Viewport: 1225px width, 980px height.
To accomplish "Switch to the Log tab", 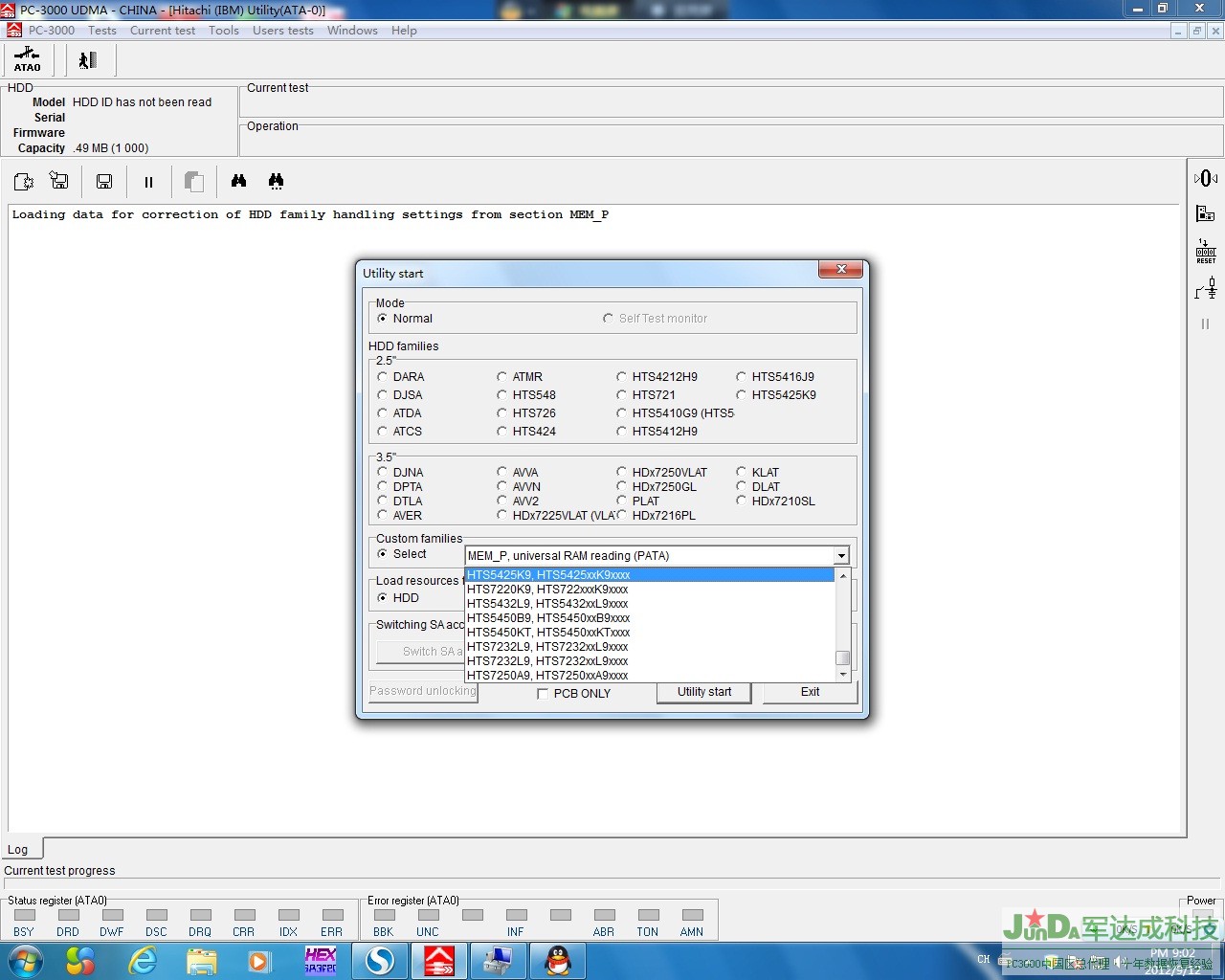I will 19,849.
